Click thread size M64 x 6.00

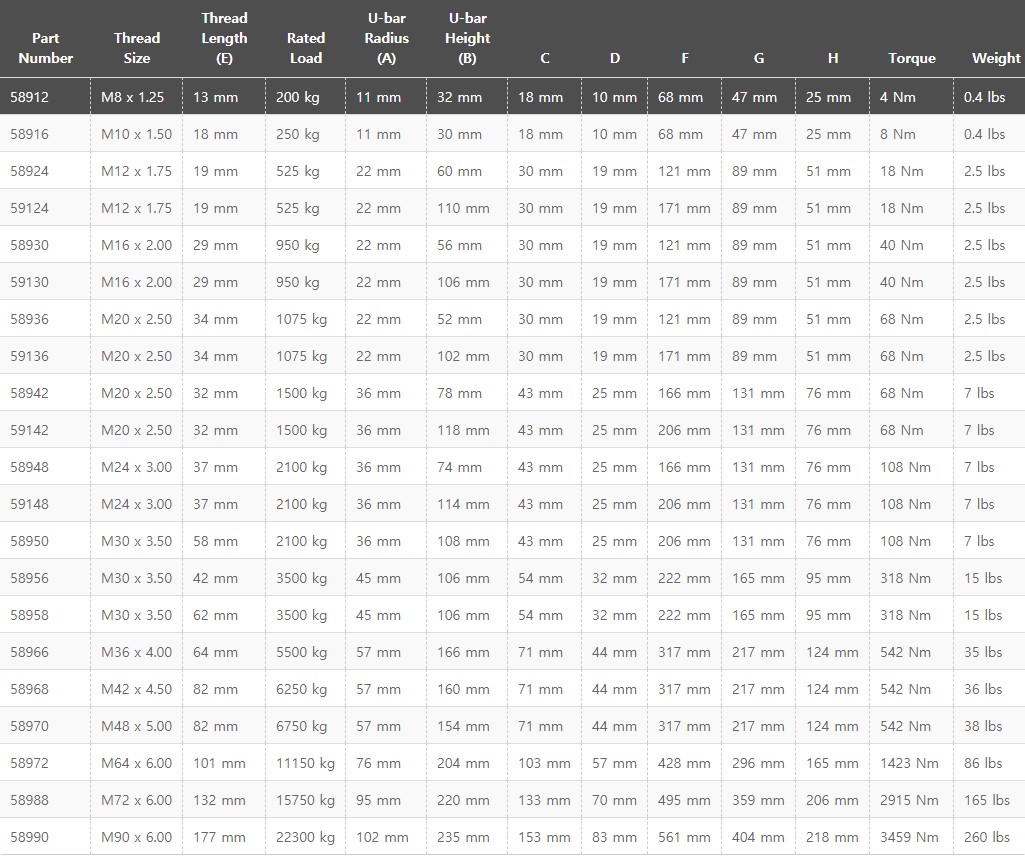tap(137, 763)
